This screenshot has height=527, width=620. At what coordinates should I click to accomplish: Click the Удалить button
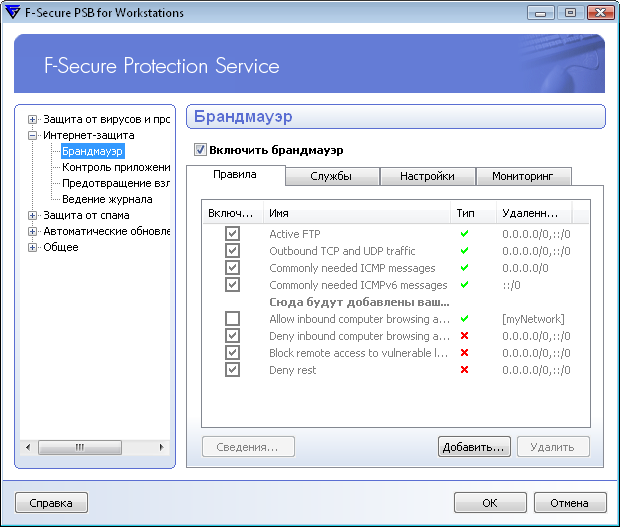point(553,447)
